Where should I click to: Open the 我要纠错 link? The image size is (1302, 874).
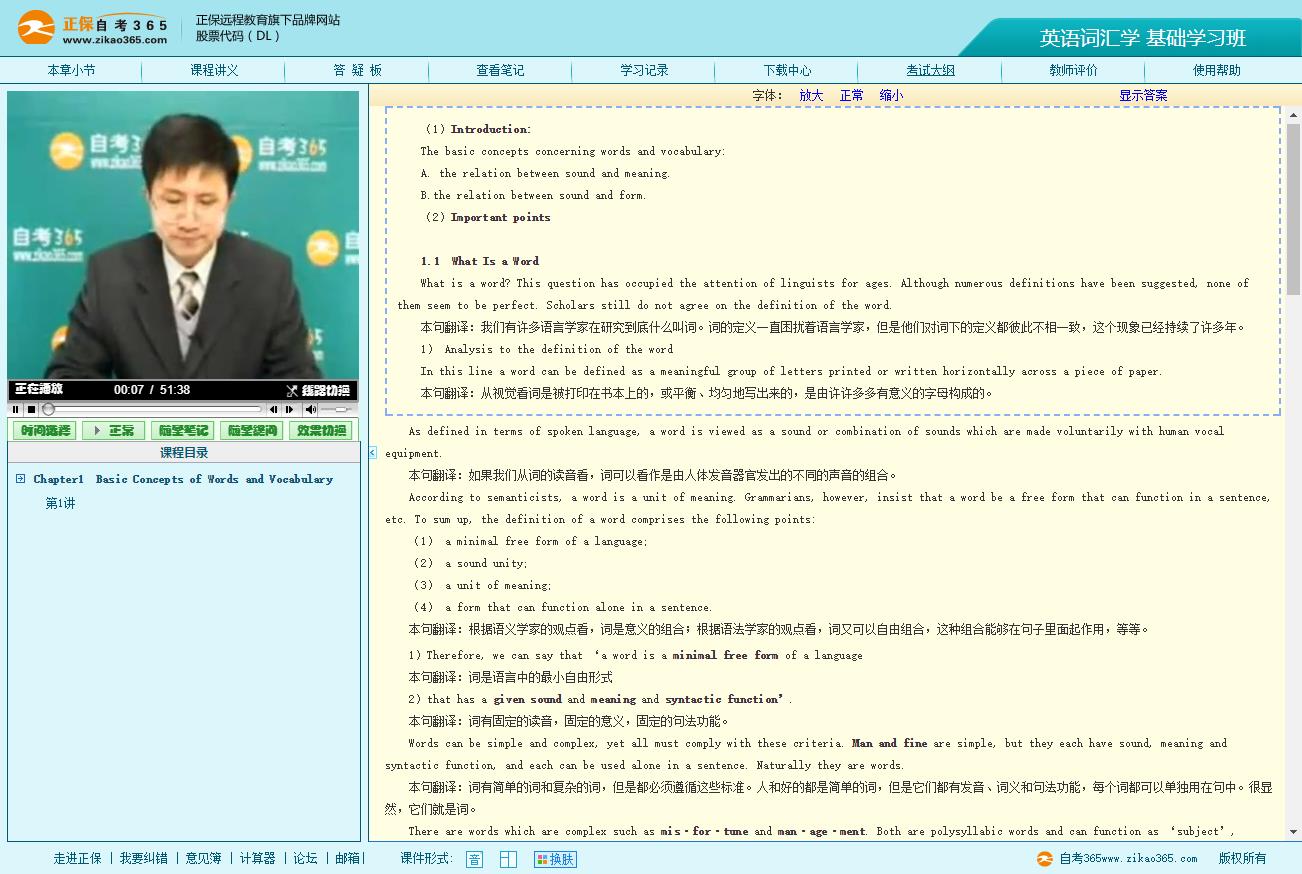click(144, 858)
